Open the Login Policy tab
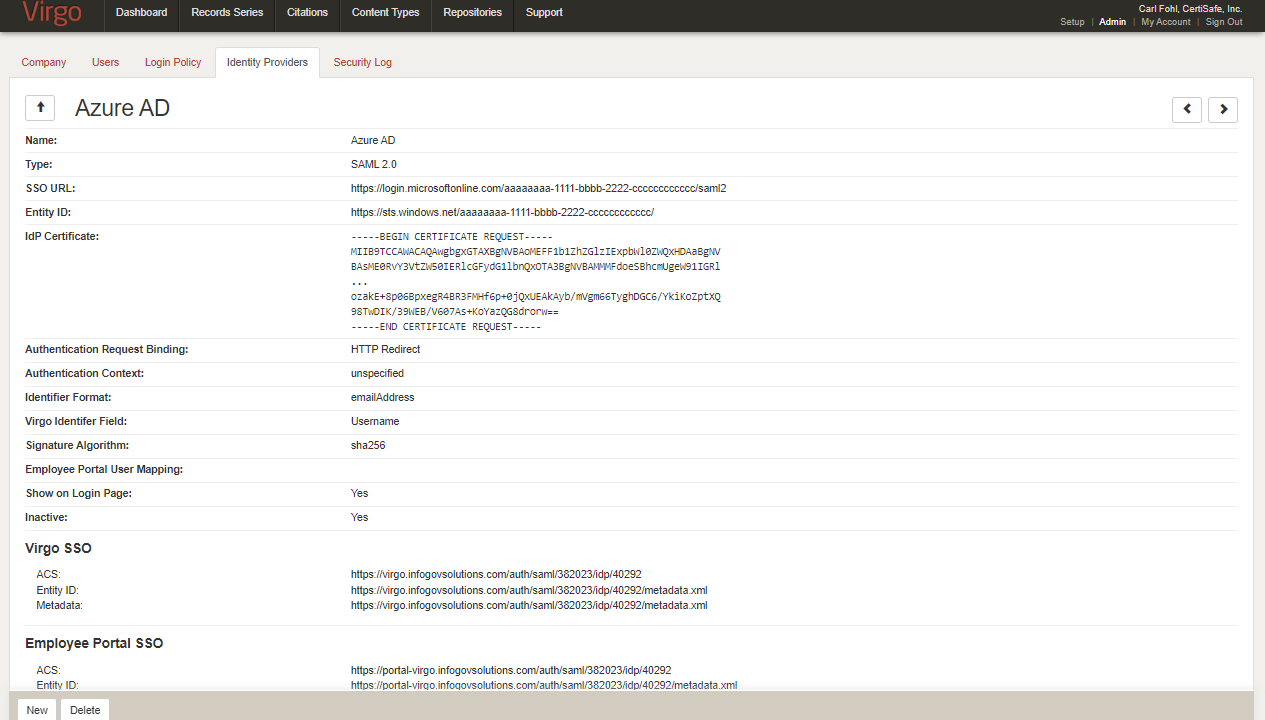 [x=173, y=62]
